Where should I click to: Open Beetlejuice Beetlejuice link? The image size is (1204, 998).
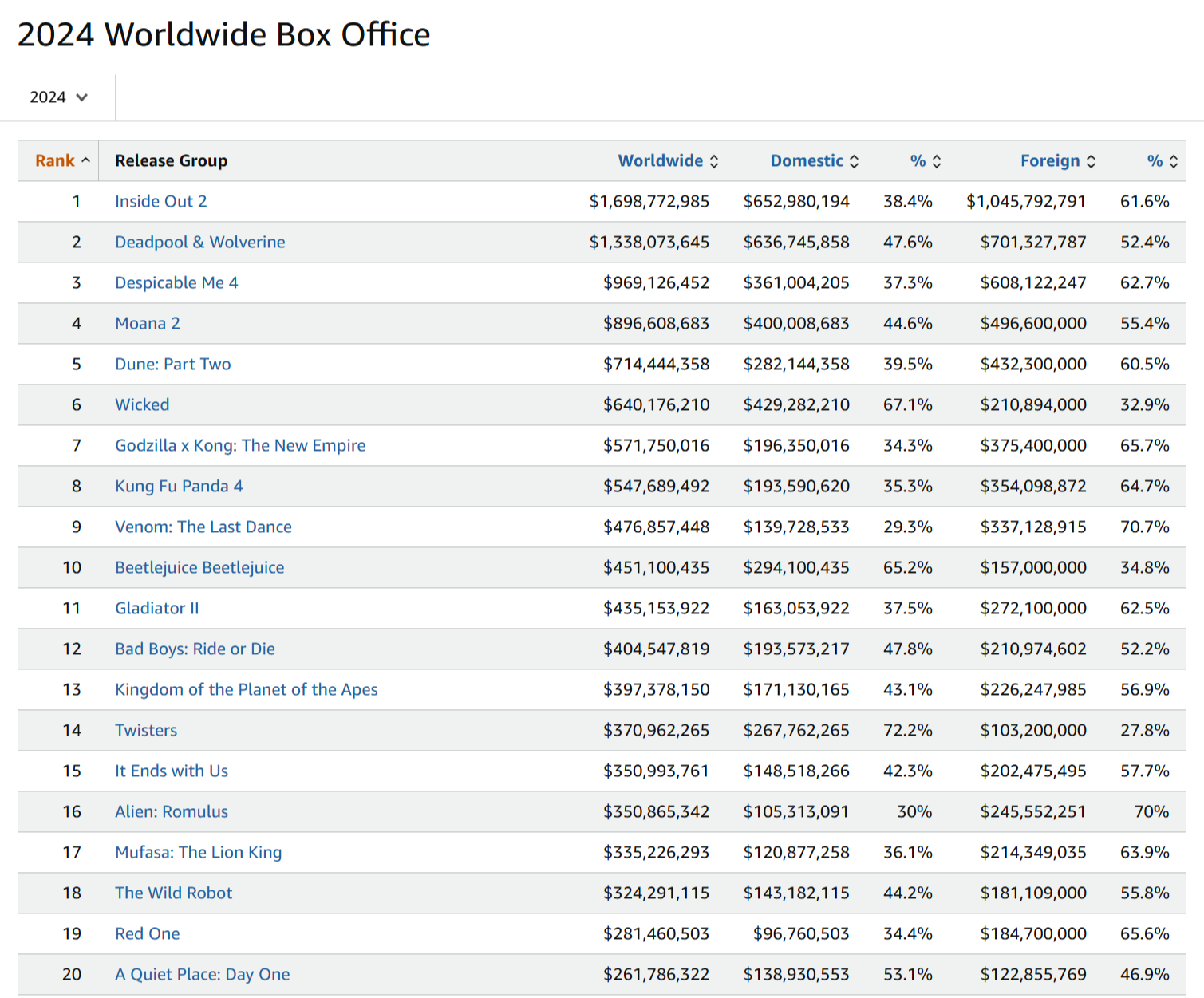tap(199, 567)
